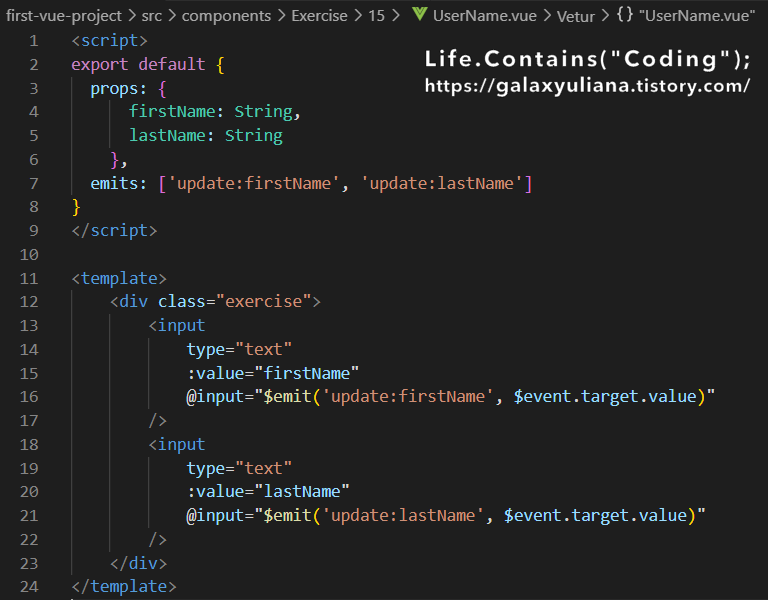
Task: Click the 'div' tag name on line 12
Action: click(x=133, y=301)
